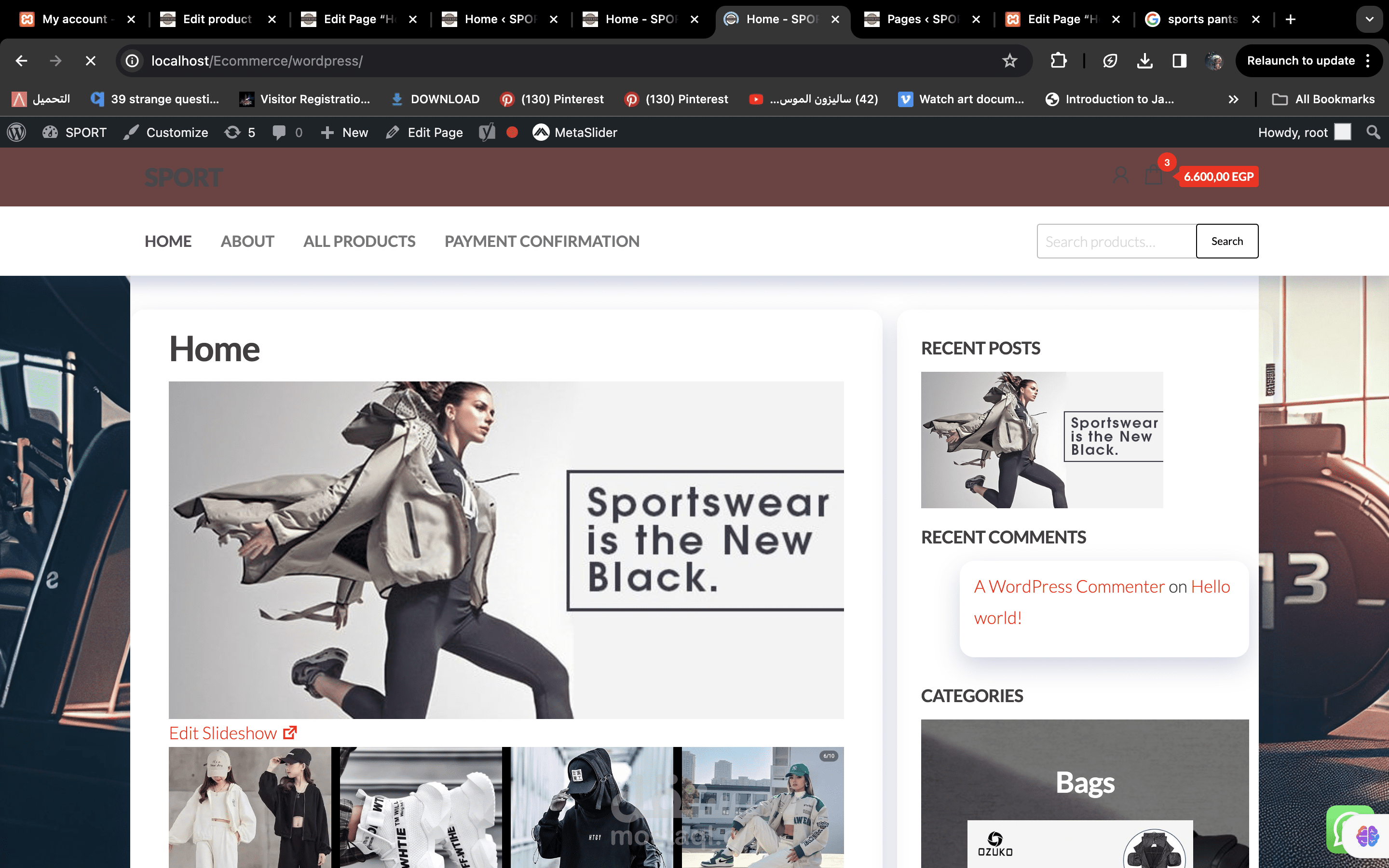This screenshot has width=1389, height=868.
Task: Open the Bags category tile
Action: point(1085,793)
